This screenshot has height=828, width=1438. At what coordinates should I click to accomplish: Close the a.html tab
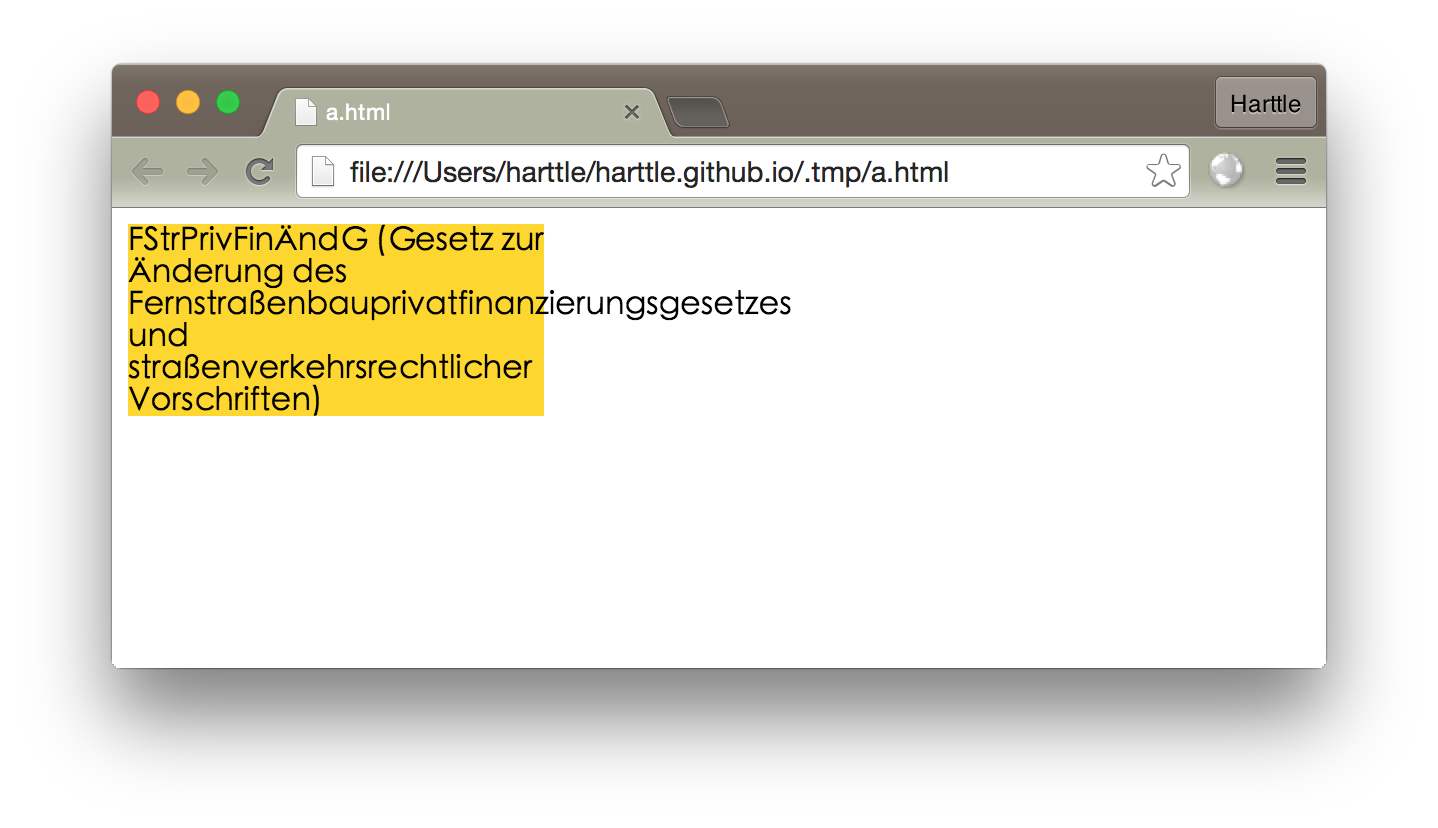tap(631, 112)
